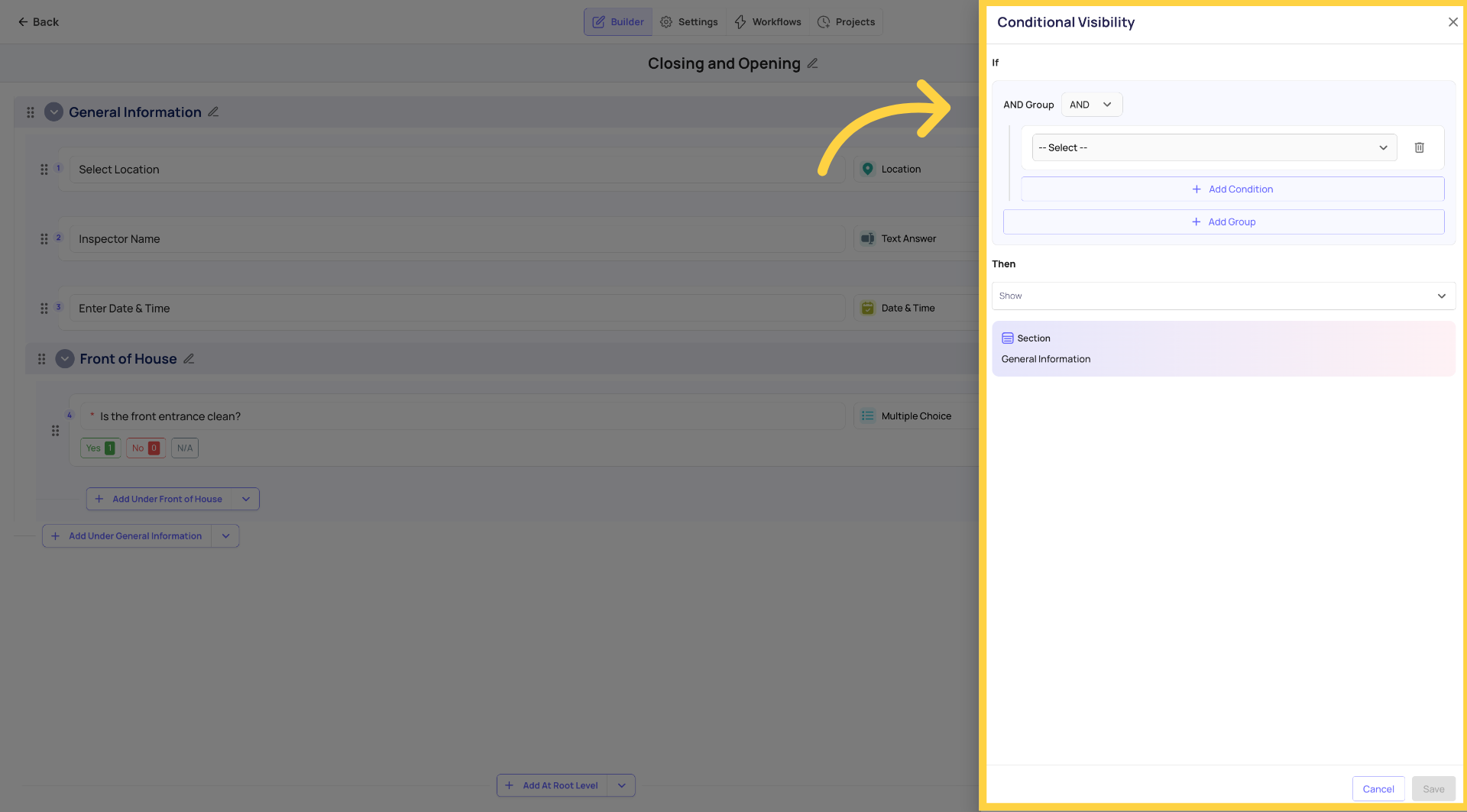This screenshot has height=812, width=1467.
Task: Click pencil icon next to General Information
Action: (214, 112)
